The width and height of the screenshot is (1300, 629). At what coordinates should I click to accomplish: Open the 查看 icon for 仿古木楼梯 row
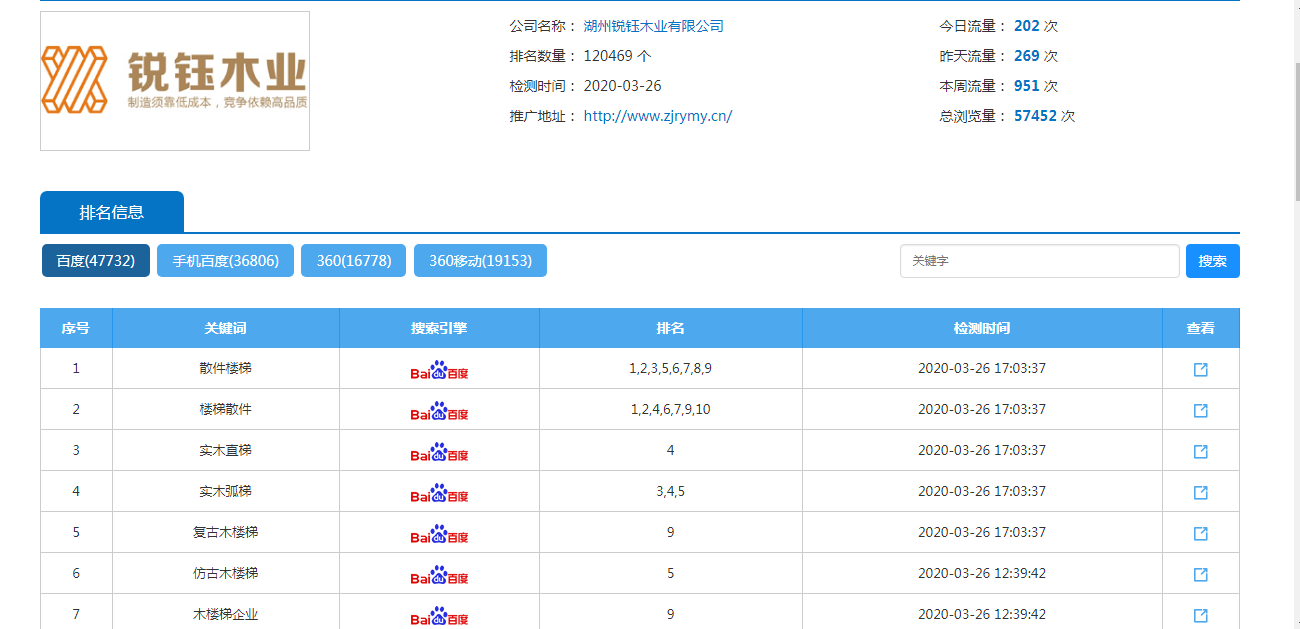pos(1200,573)
